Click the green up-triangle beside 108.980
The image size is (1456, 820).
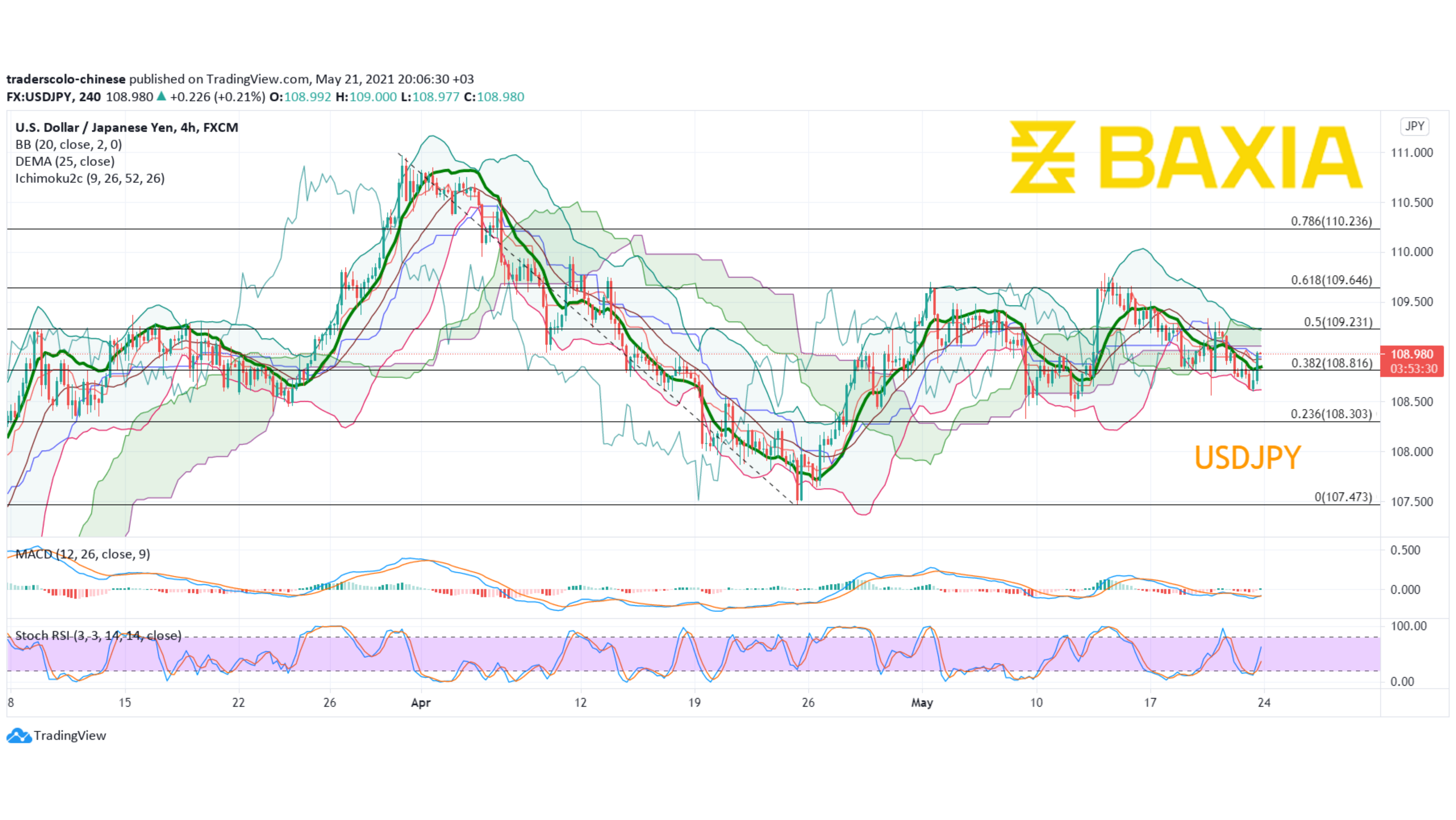click(162, 97)
